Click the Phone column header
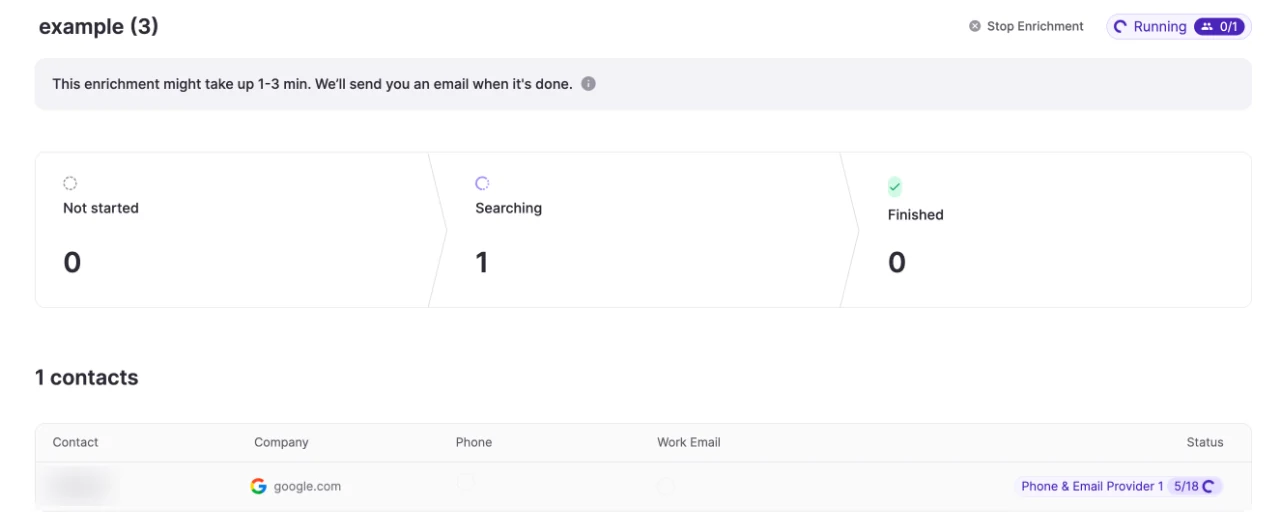This screenshot has height=530, width=1280. click(474, 442)
